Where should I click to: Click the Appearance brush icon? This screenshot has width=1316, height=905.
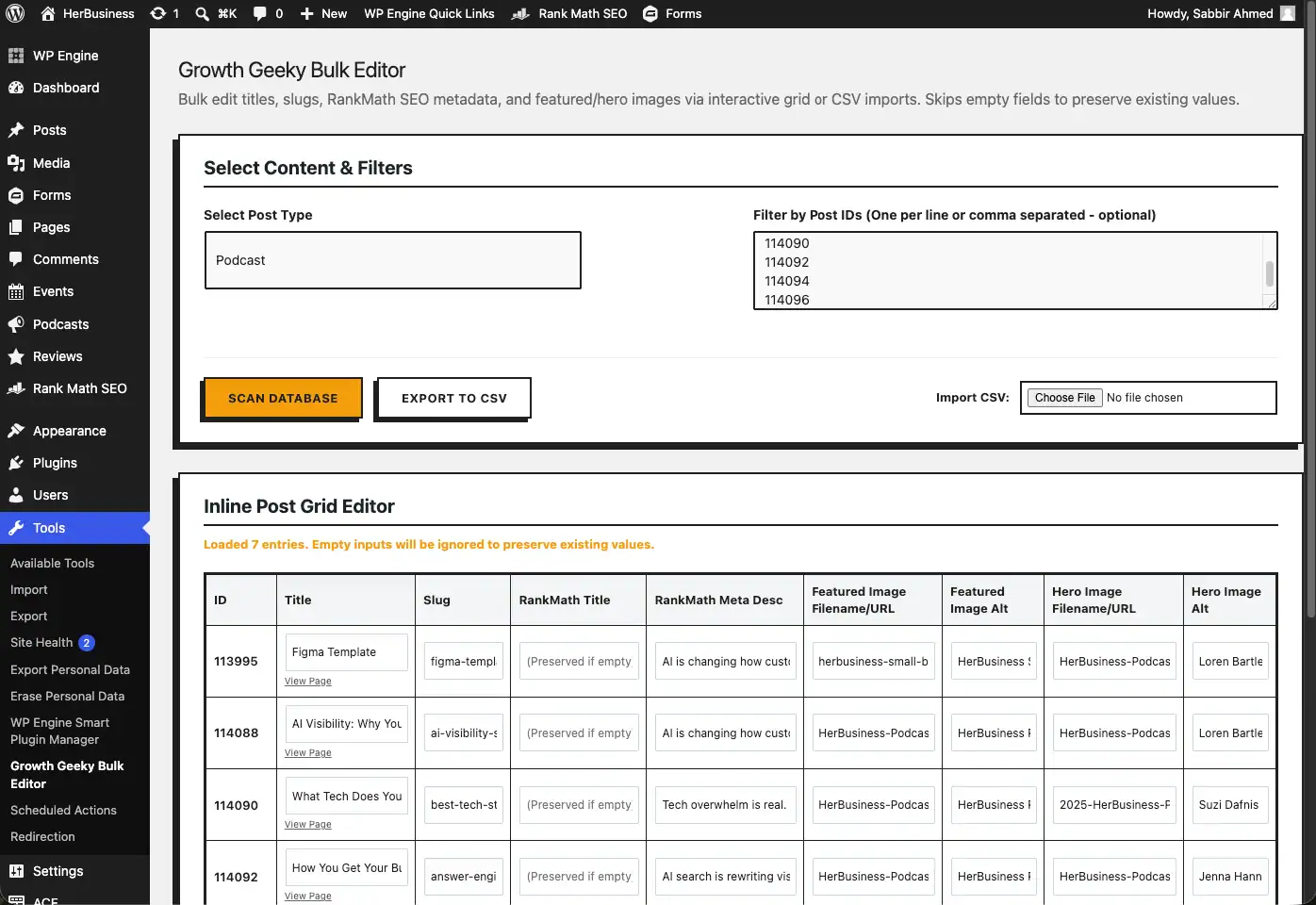[16, 431]
